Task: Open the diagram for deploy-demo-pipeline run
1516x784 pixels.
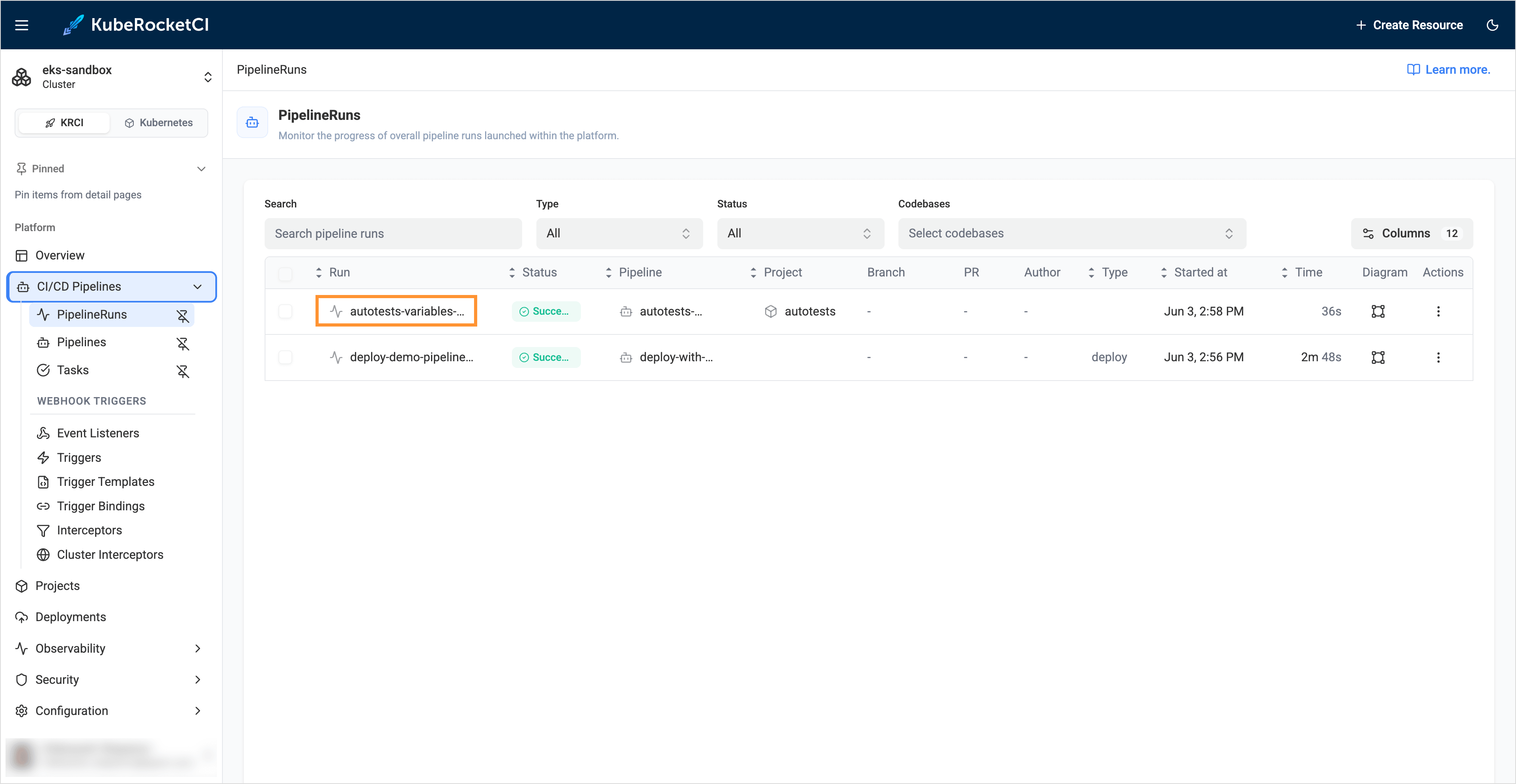Action: 1378,357
